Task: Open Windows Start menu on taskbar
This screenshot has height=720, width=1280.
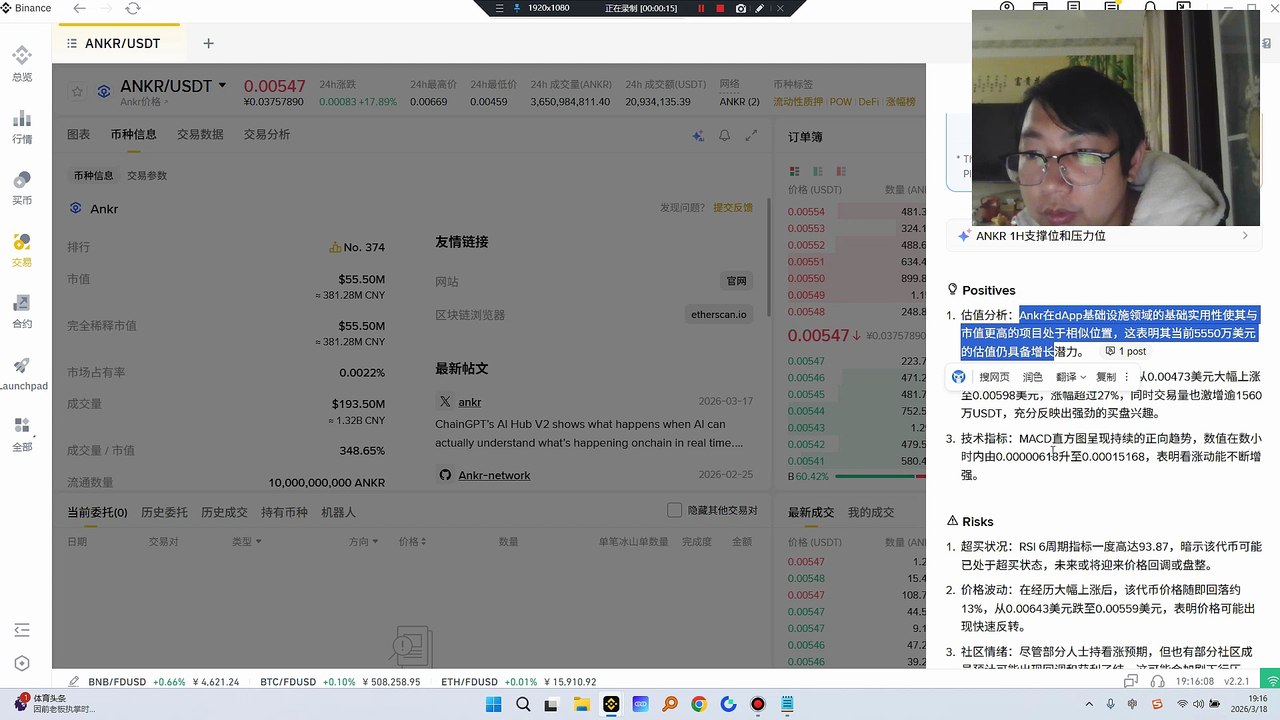Action: click(x=494, y=705)
